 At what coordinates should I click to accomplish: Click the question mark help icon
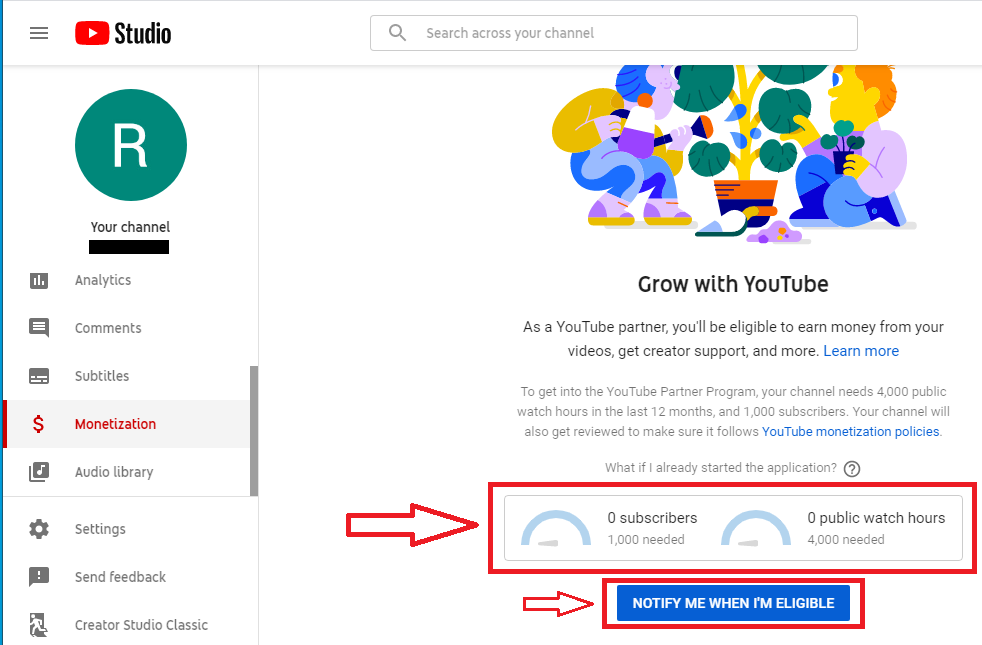(852, 468)
